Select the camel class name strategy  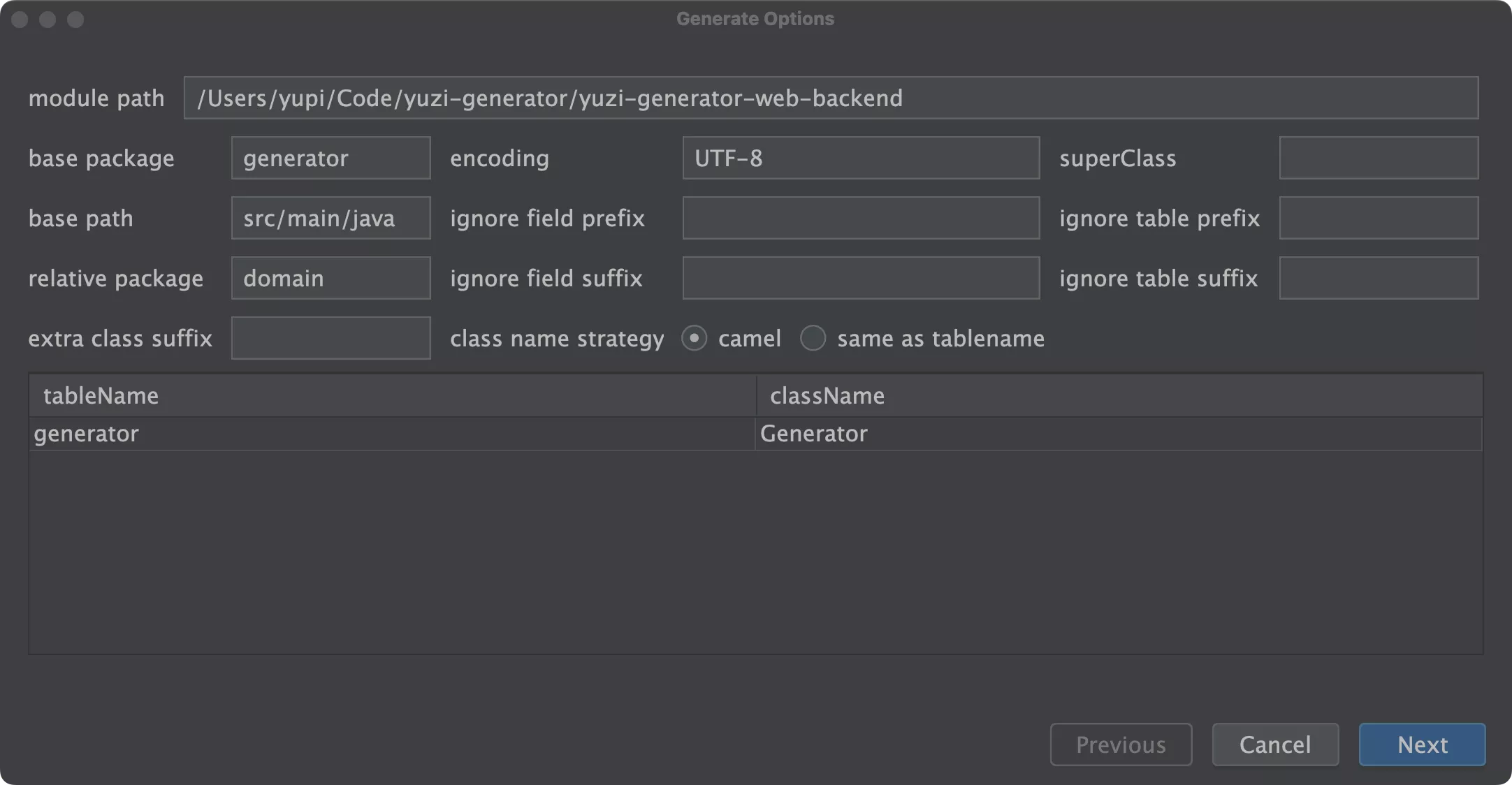coord(696,338)
